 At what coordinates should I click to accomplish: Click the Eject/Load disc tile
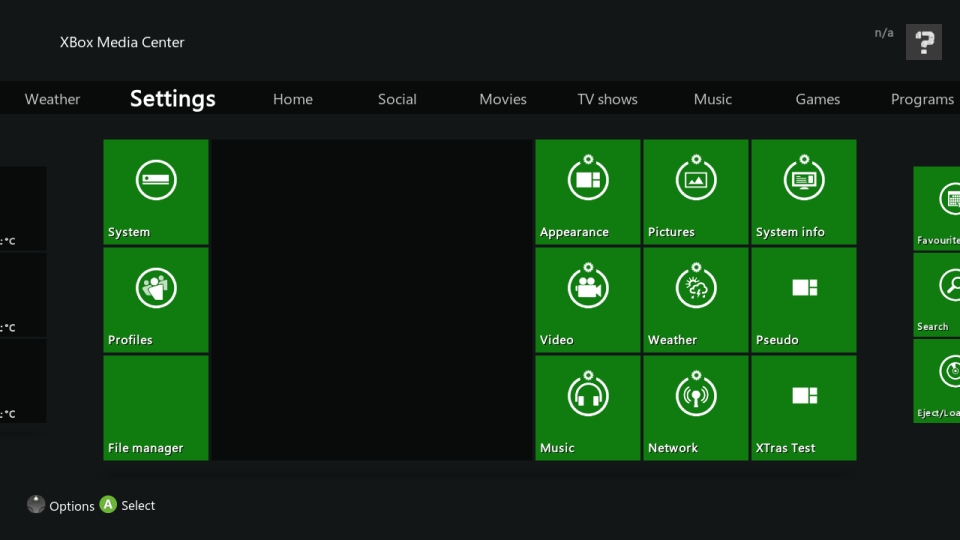tap(937, 381)
